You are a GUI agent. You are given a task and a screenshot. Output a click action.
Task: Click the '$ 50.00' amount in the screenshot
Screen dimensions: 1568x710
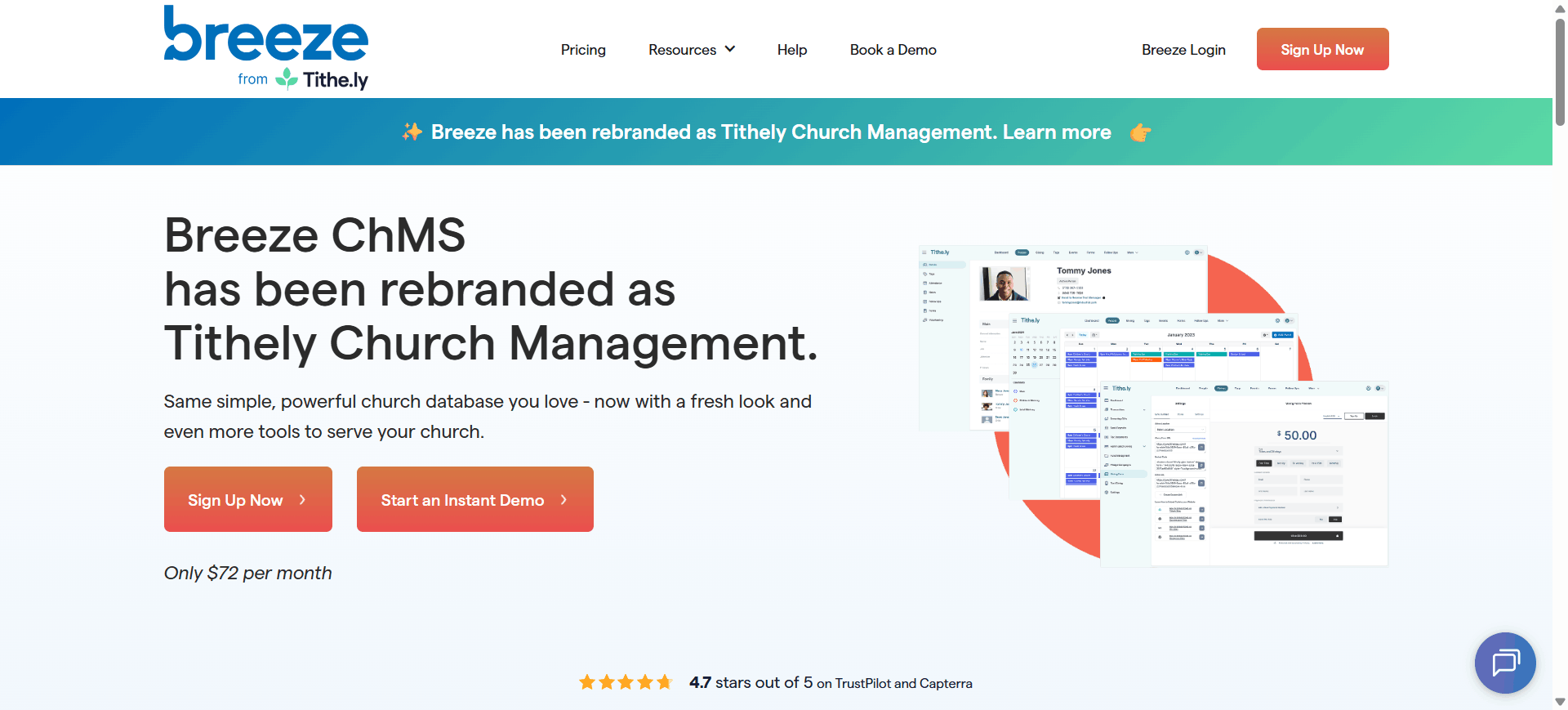pos(1297,435)
